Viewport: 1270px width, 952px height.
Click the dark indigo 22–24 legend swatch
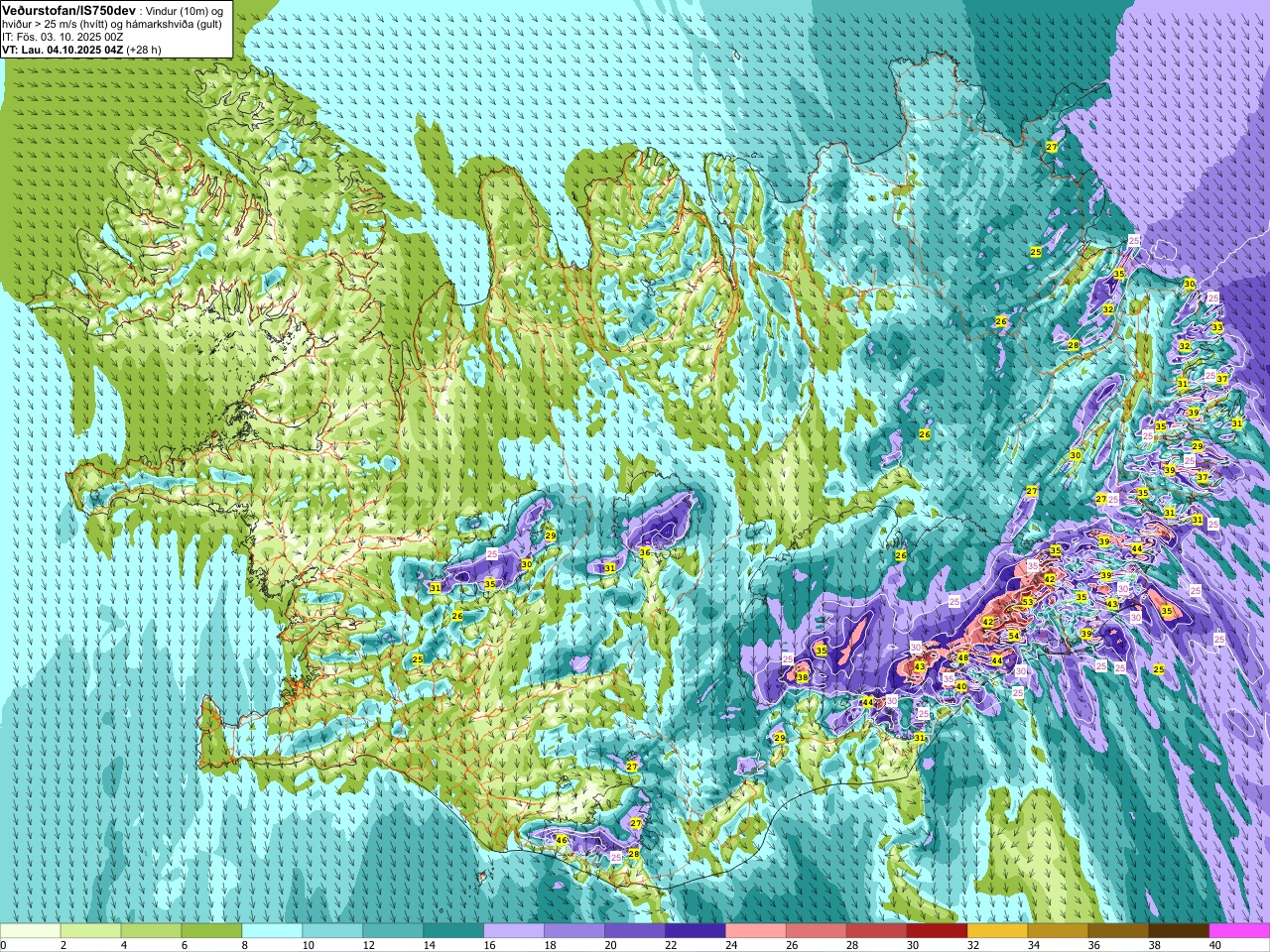click(697, 931)
